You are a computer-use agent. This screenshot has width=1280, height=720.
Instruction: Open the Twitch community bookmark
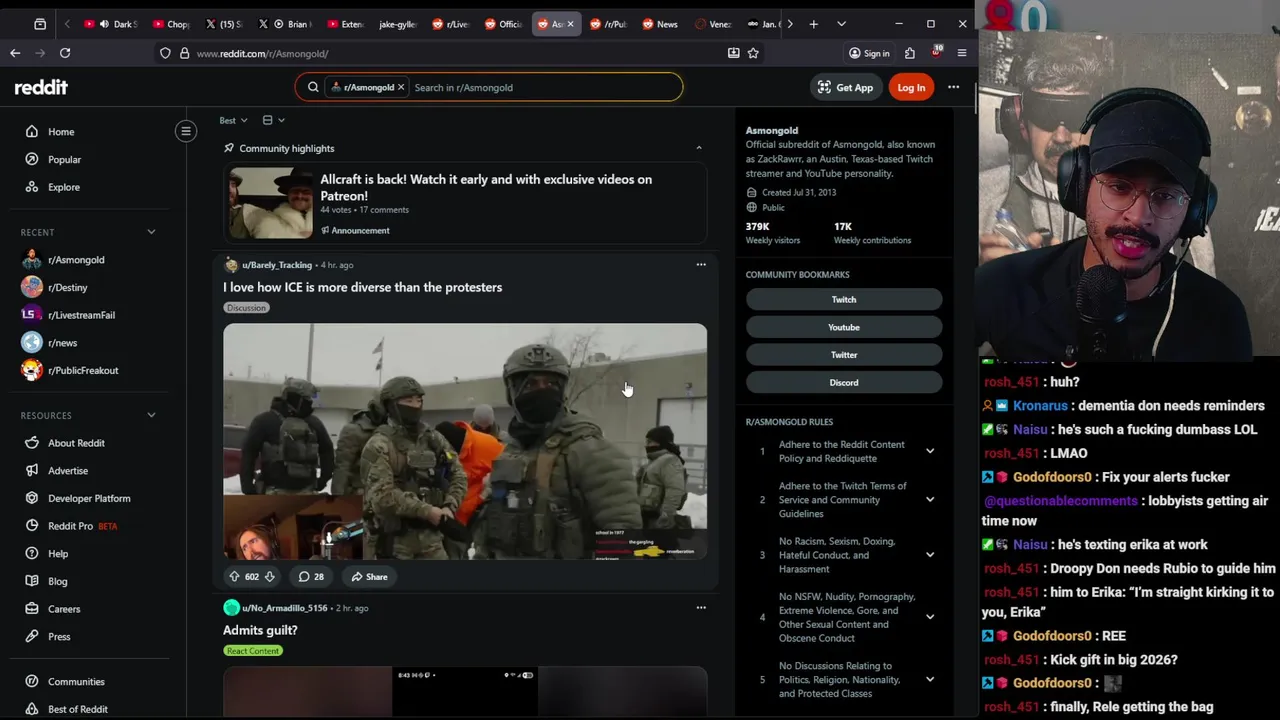coord(844,300)
